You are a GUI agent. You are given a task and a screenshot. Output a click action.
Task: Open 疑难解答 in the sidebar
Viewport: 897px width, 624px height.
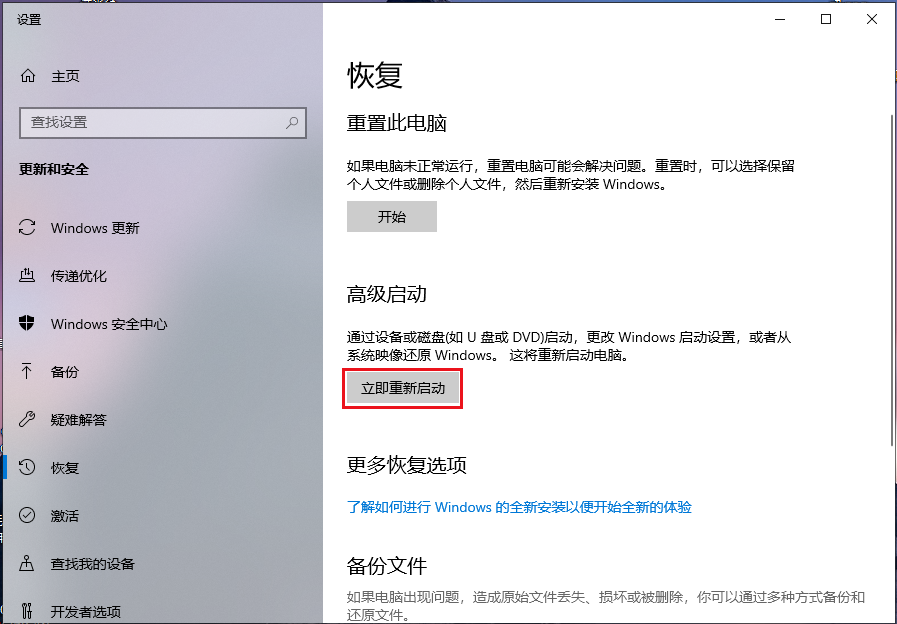(78, 420)
